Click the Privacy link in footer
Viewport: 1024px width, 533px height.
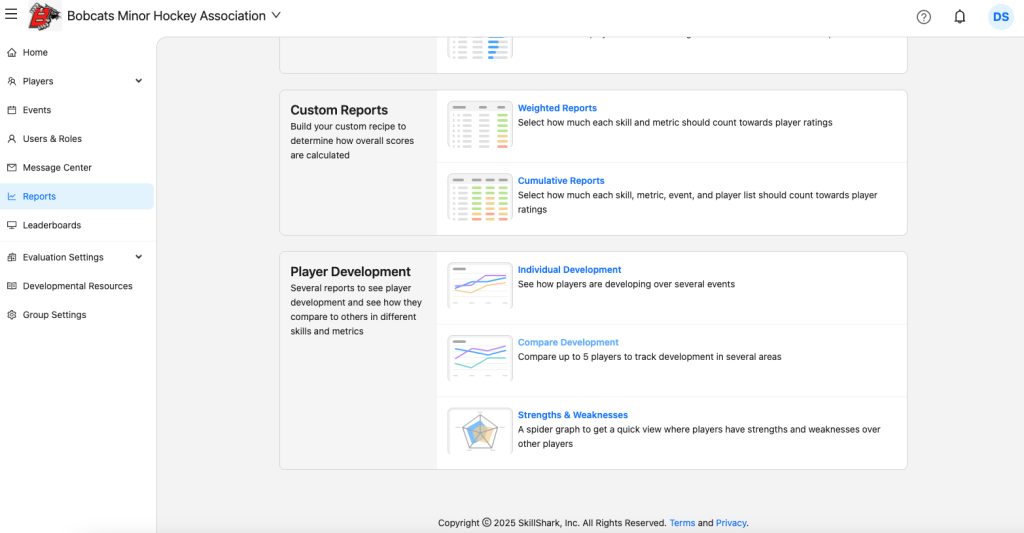pos(730,523)
